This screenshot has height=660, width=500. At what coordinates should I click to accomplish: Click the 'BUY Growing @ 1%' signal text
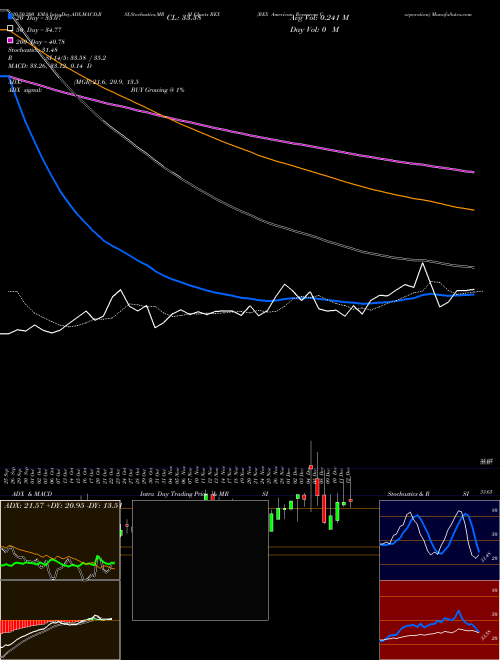(157, 90)
